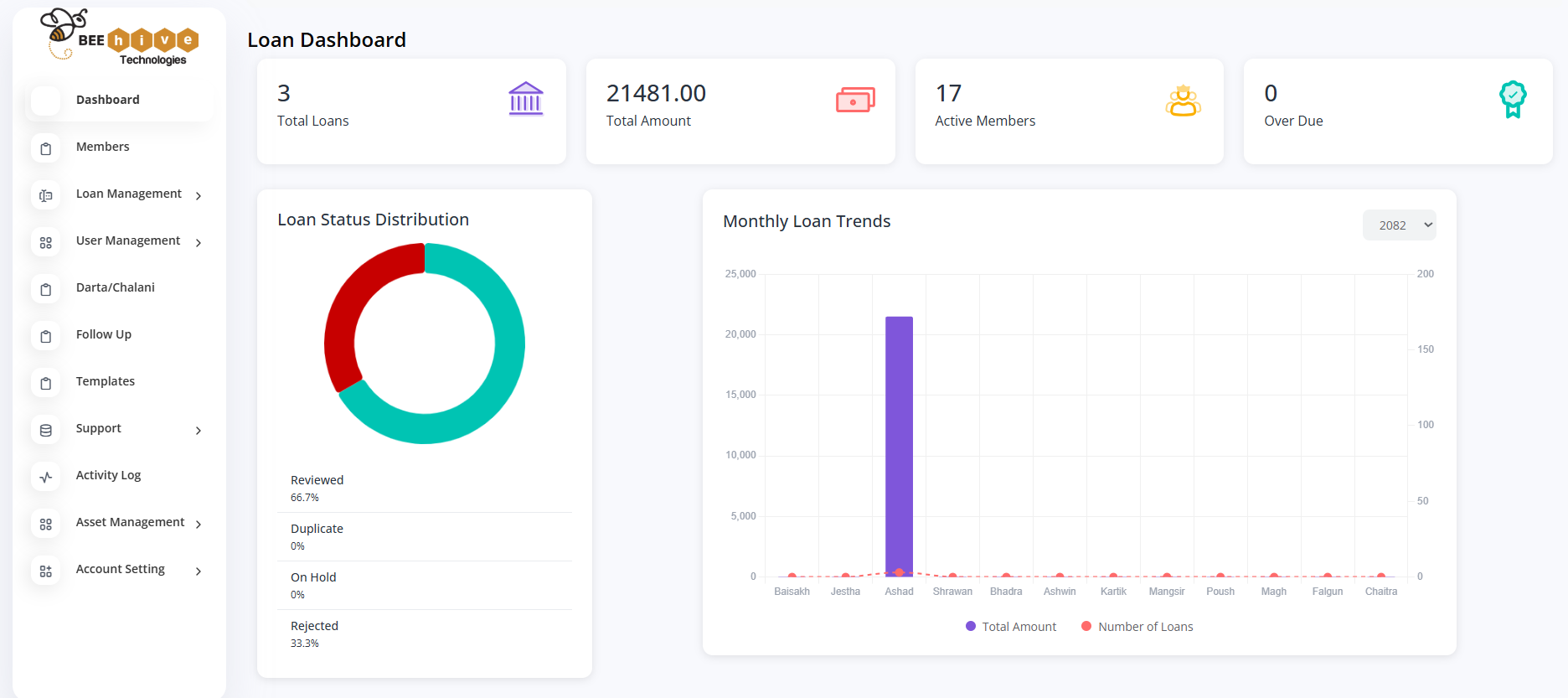Open the 2082 year dropdown
Image resolution: width=1568 pixels, height=698 pixels.
pyautogui.click(x=1399, y=225)
